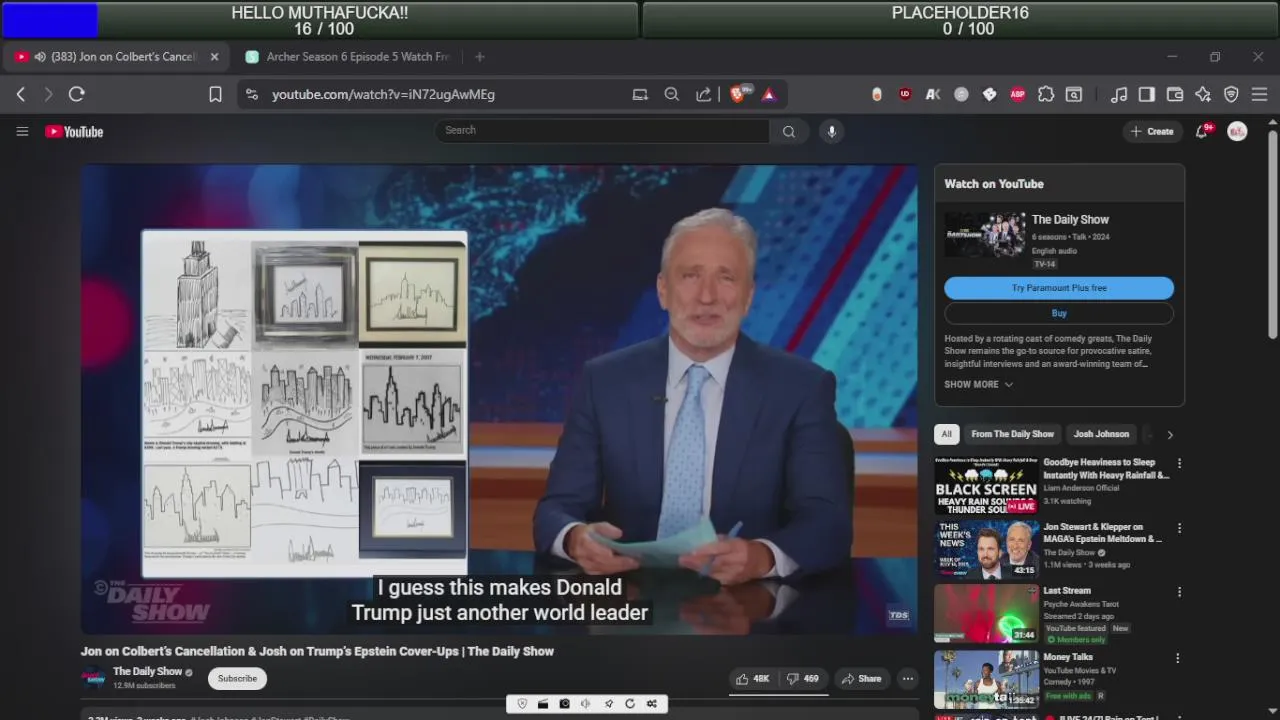Click the zoom-out magnifier in the address bar
Image resolution: width=1280 pixels, height=720 pixels.
[672, 94]
